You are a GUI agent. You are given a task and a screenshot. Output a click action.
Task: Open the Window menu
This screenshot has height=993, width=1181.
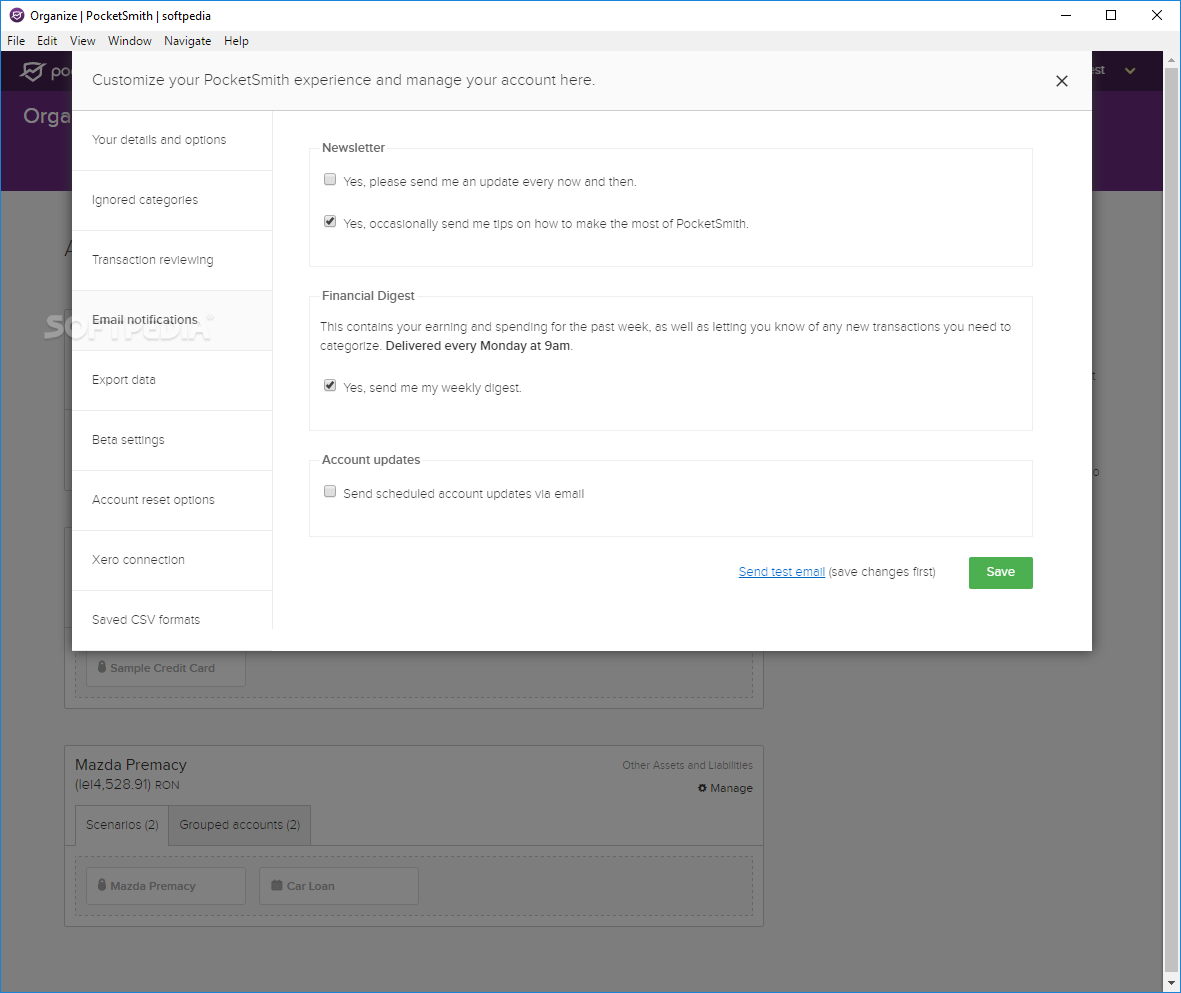pyautogui.click(x=130, y=41)
